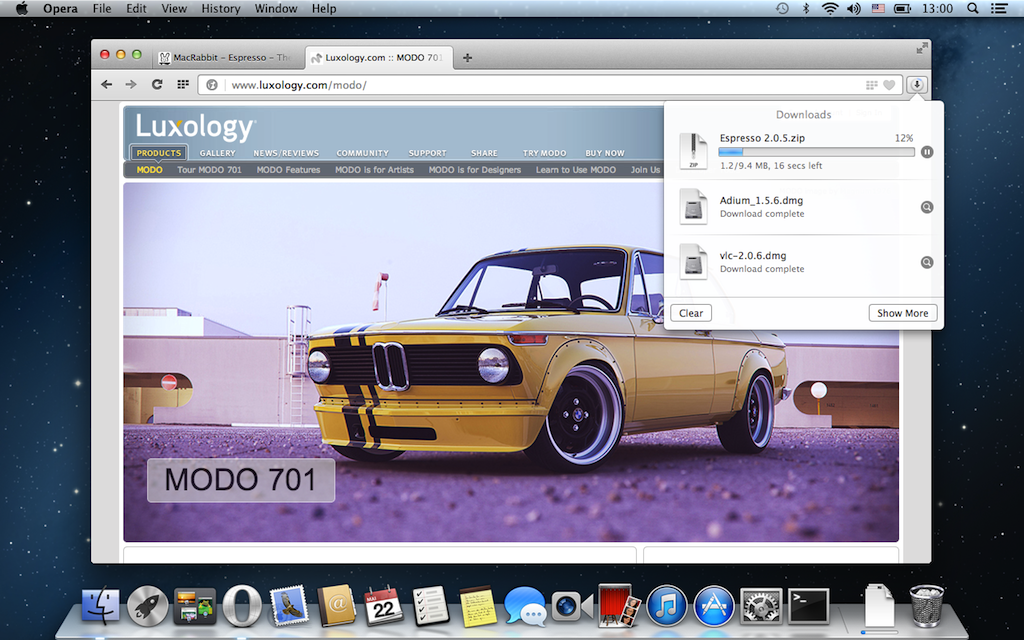Launch the App Store from the Dock
This screenshot has height=640, width=1024.
[x=714, y=606]
